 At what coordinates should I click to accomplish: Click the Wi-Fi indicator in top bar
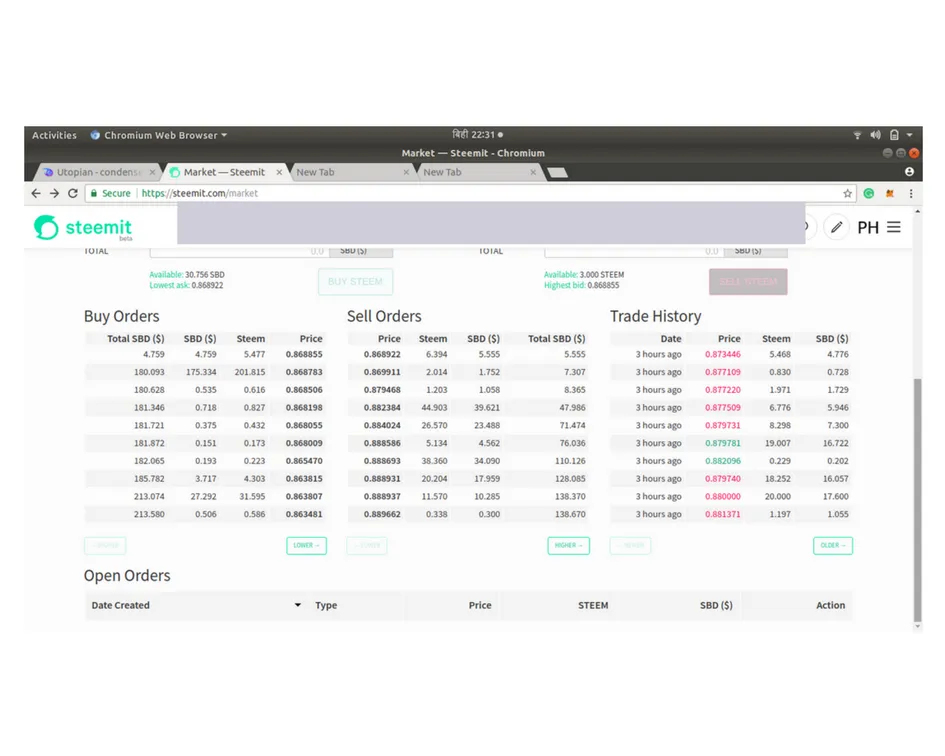coord(857,135)
